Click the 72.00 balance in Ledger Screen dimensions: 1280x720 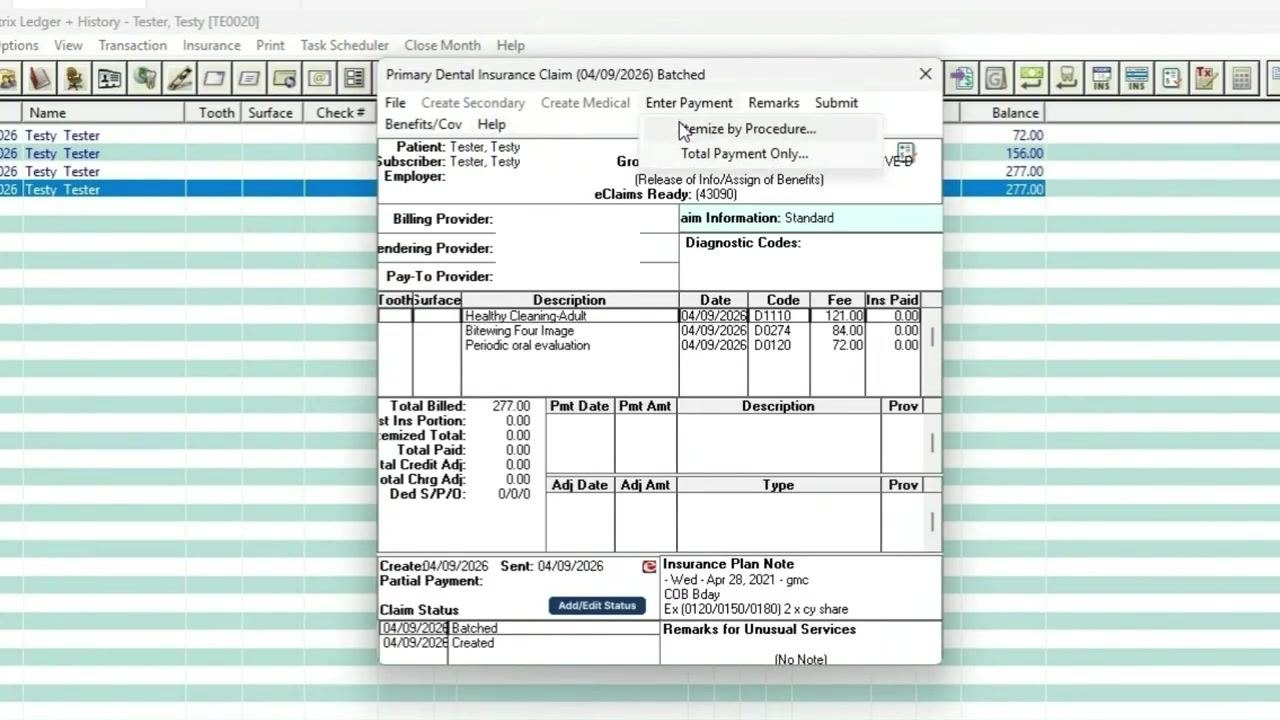click(1027, 136)
